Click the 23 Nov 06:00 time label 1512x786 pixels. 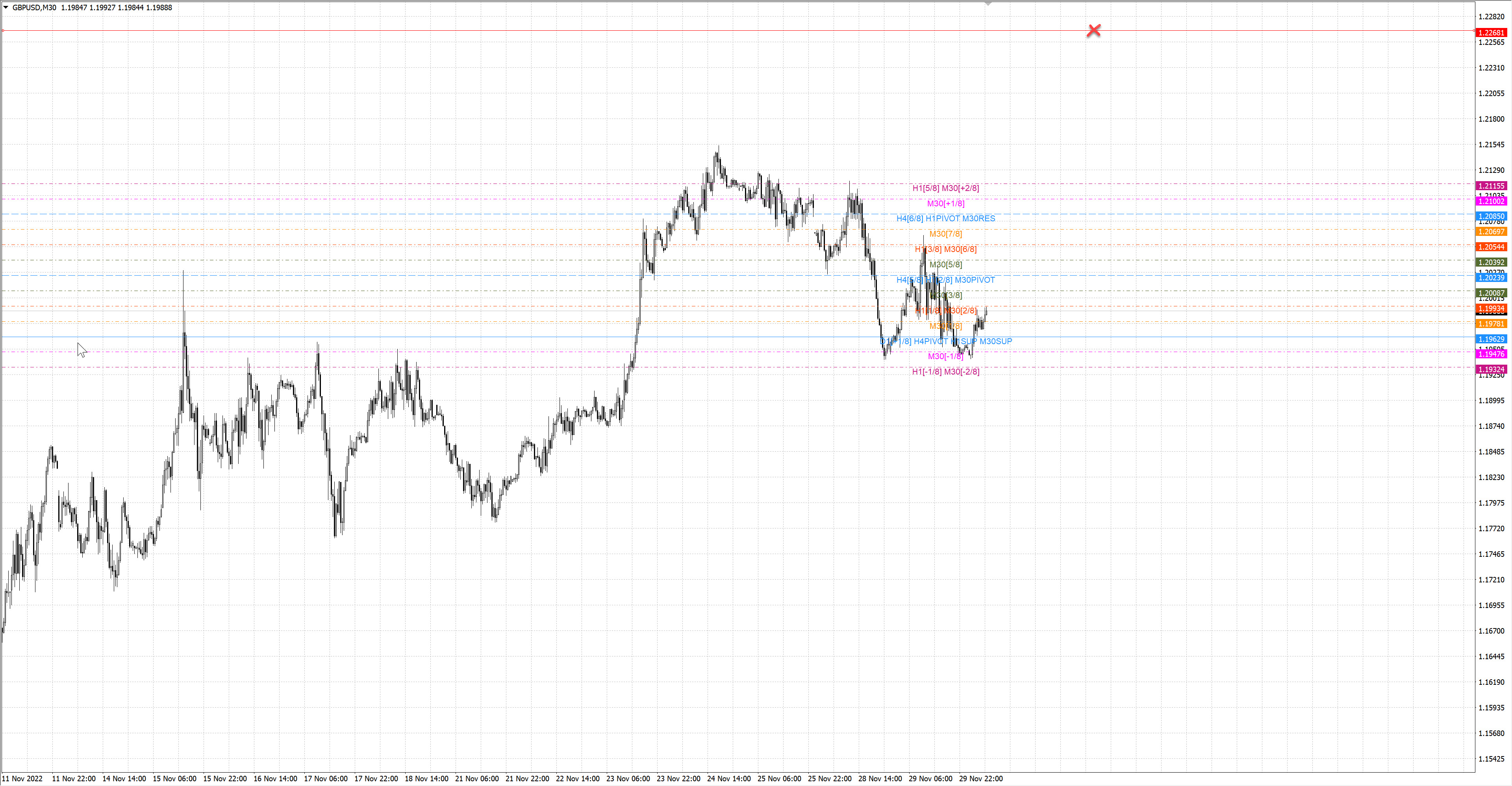(628, 779)
